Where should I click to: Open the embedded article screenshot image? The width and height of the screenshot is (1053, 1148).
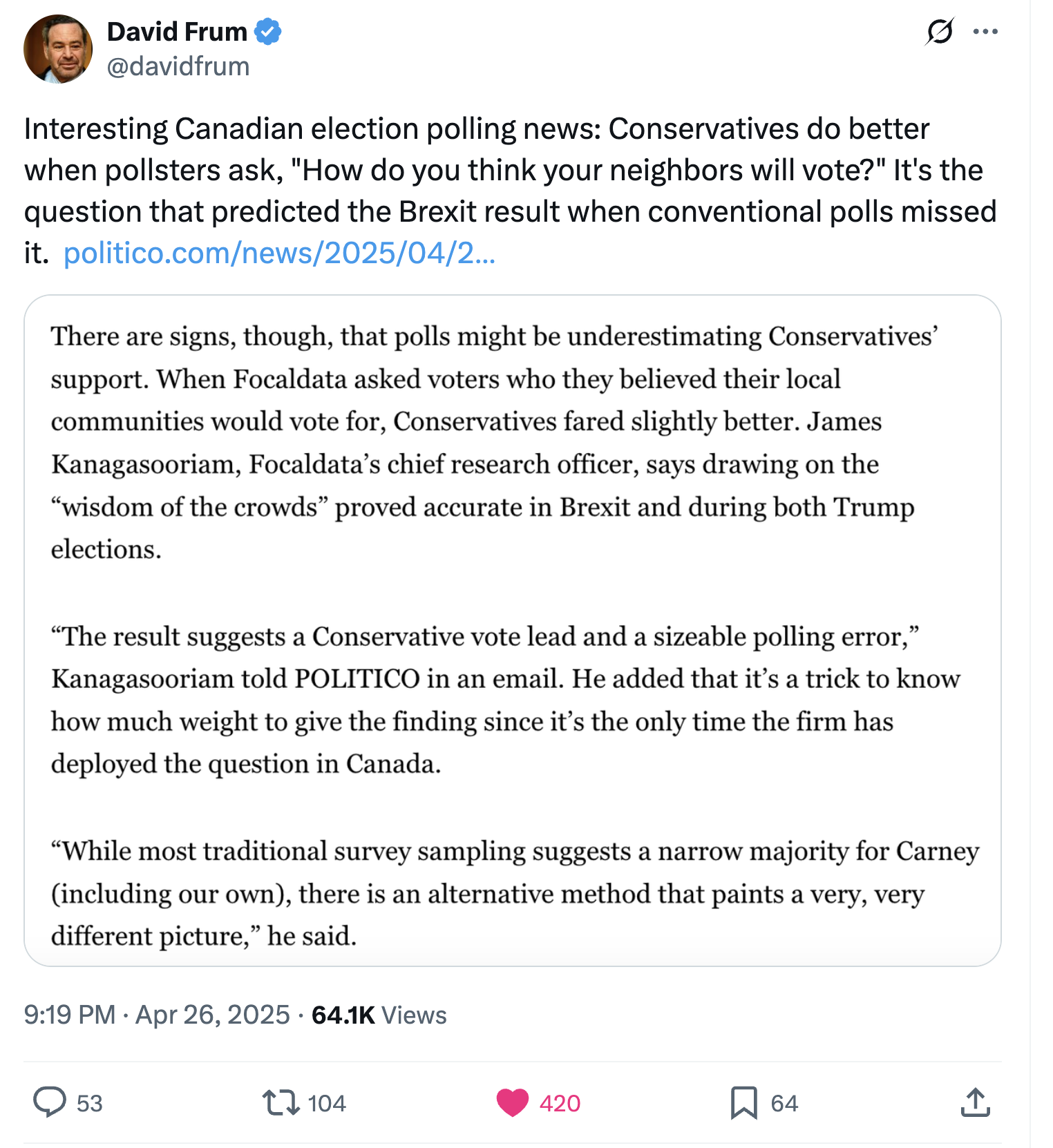(513, 631)
